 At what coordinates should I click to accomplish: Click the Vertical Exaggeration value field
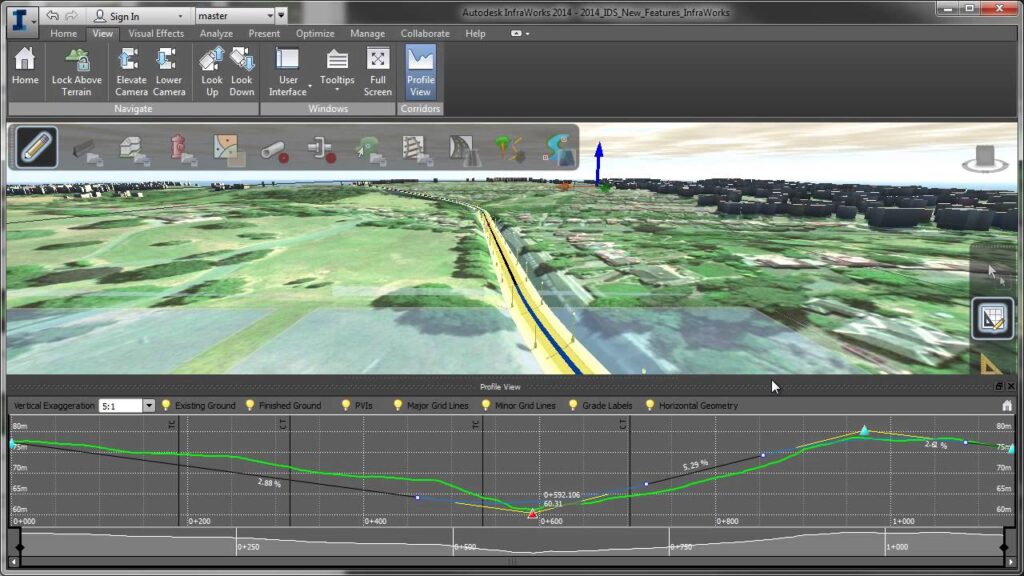pyautogui.click(x=121, y=406)
